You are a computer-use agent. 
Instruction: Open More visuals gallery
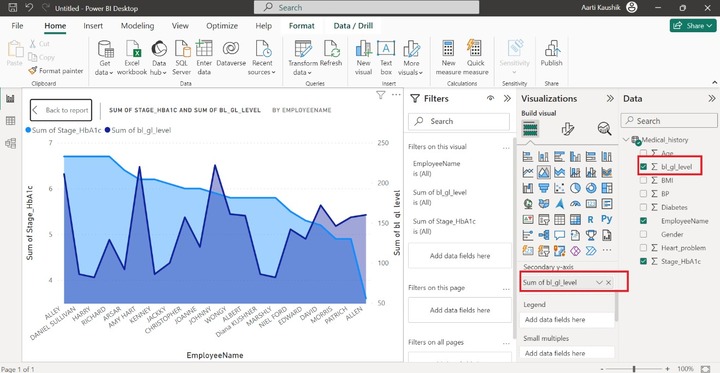click(x=411, y=58)
